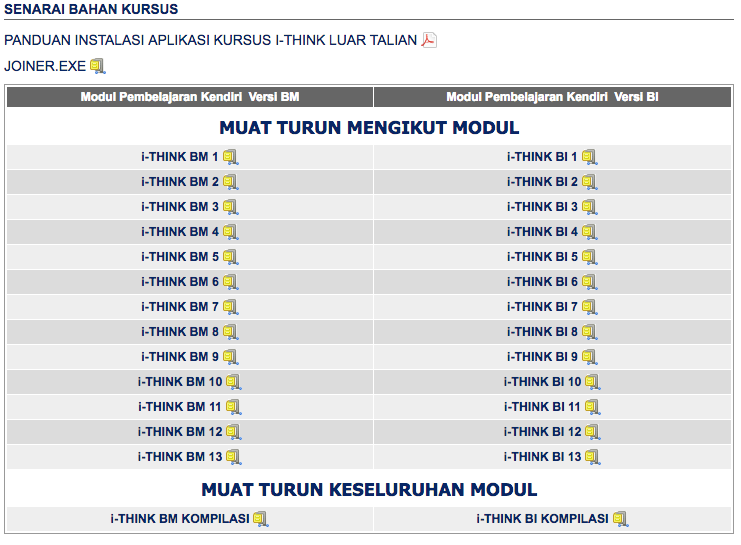This screenshot has height=545, width=741.
Task: Click zip icon next to i-THINK BI 7
Action: tap(590, 307)
